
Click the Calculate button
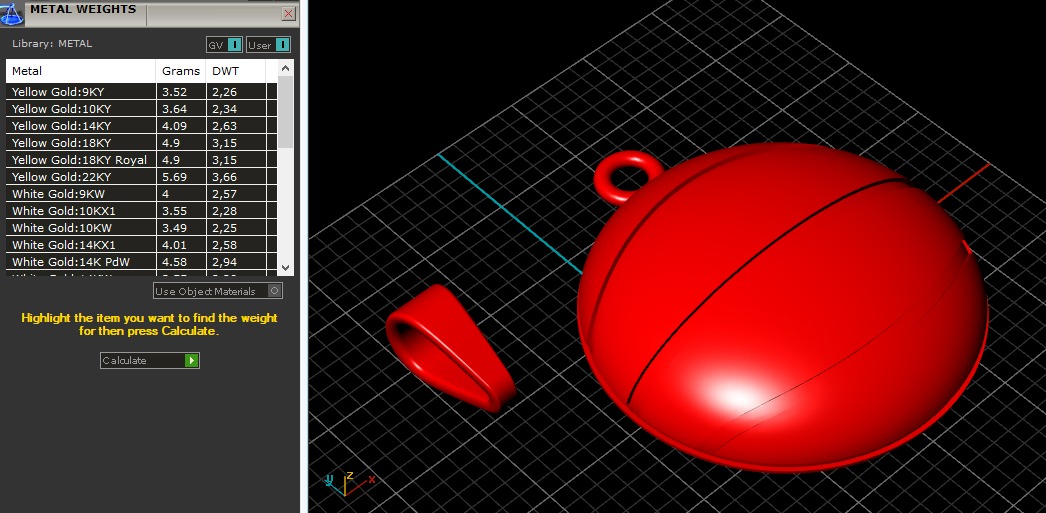[x=150, y=360]
